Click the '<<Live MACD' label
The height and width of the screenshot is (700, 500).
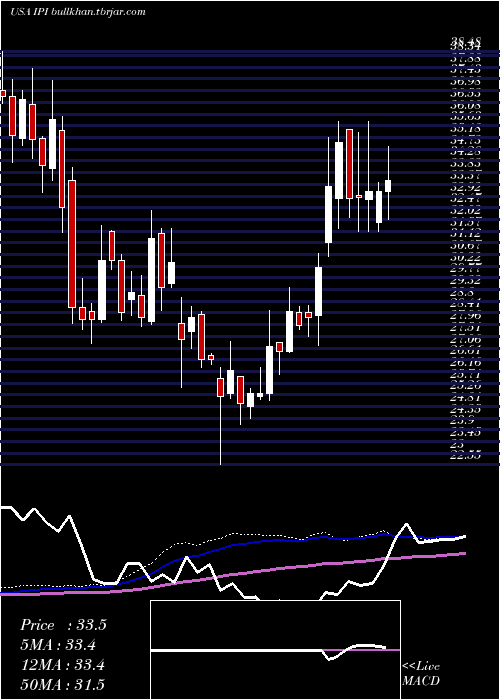click(421, 674)
